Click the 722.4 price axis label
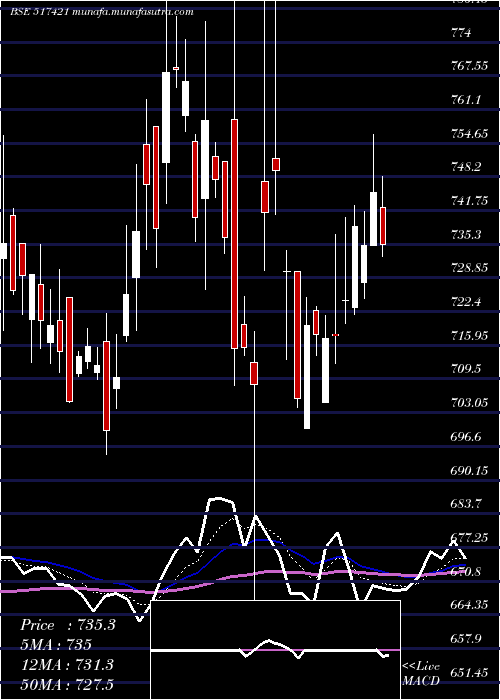Viewport: 500px width, 700px height. pyautogui.click(x=465, y=302)
